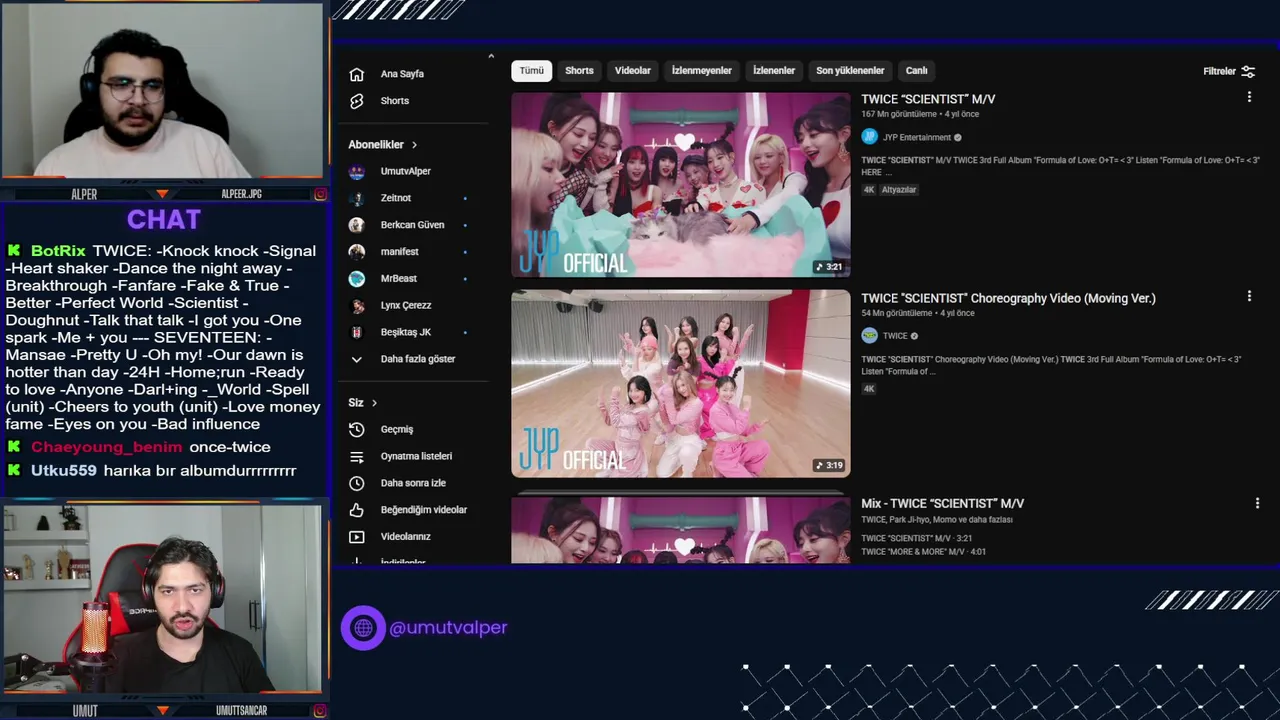Viewport: 1280px width, 720px height.
Task: Select the Son yüklenenler filter chip
Action: click(850, 71)
